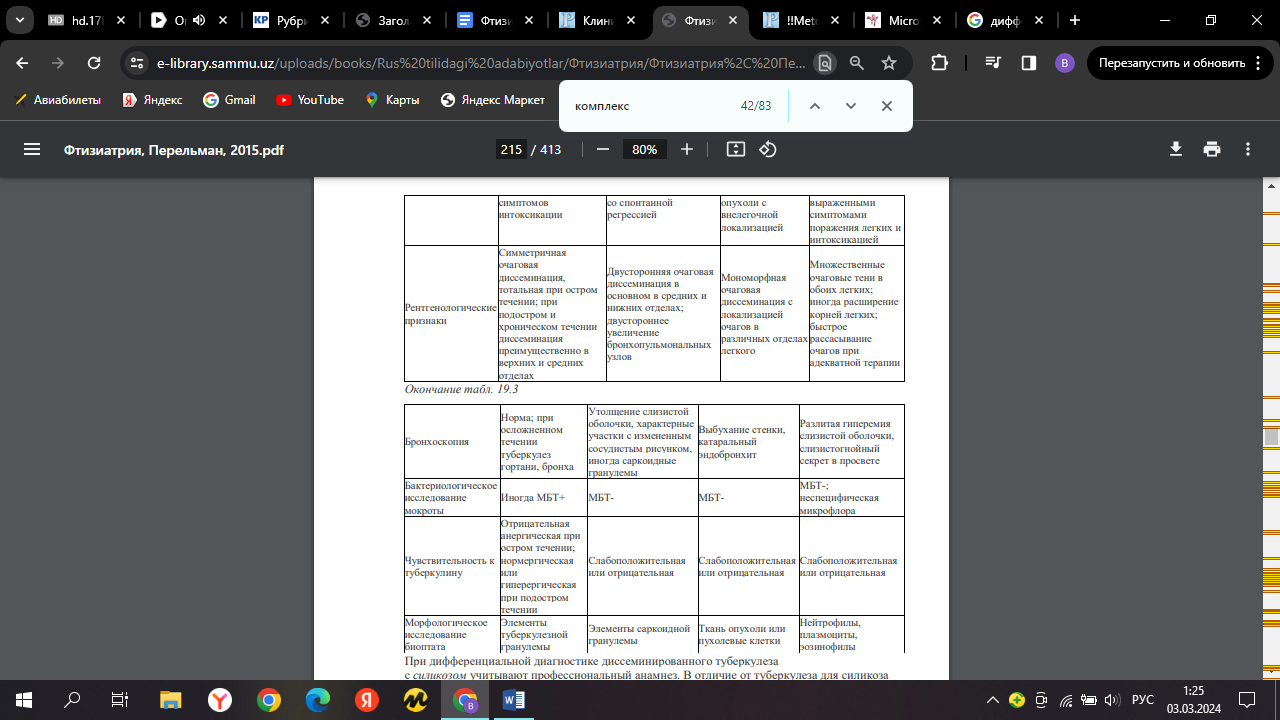Click the address bar URL
1280x720 pixels.
(x=480, y=62)
